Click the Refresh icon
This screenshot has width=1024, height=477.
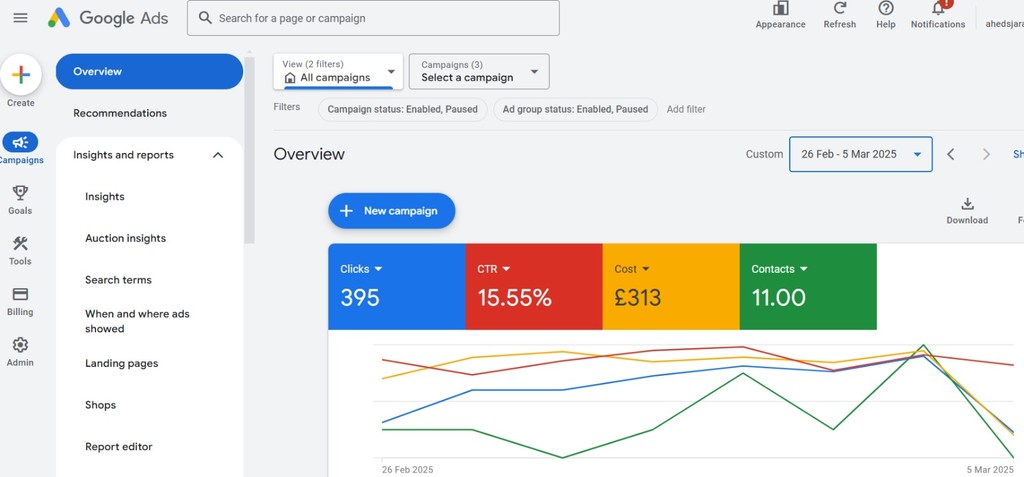[839, 9]
